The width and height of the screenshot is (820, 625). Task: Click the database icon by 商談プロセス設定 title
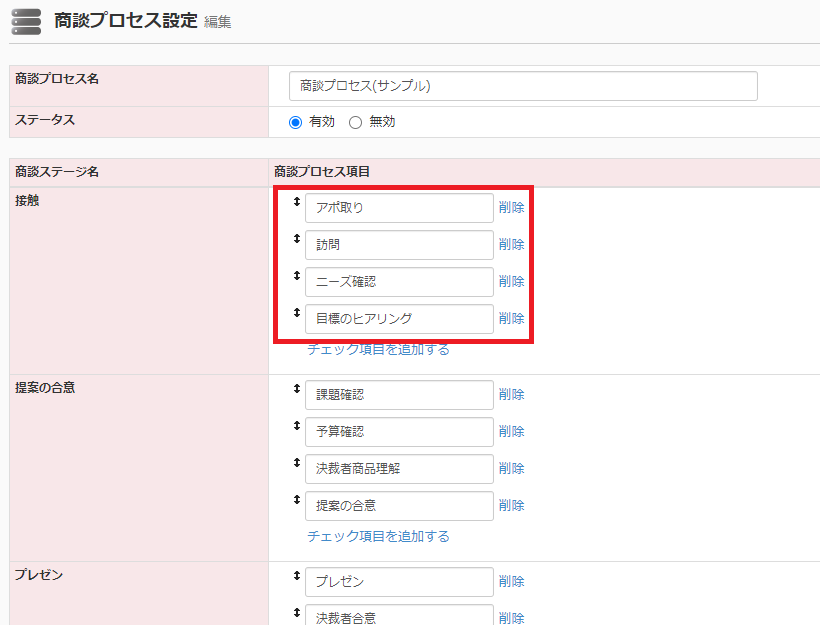coord(26,21)
